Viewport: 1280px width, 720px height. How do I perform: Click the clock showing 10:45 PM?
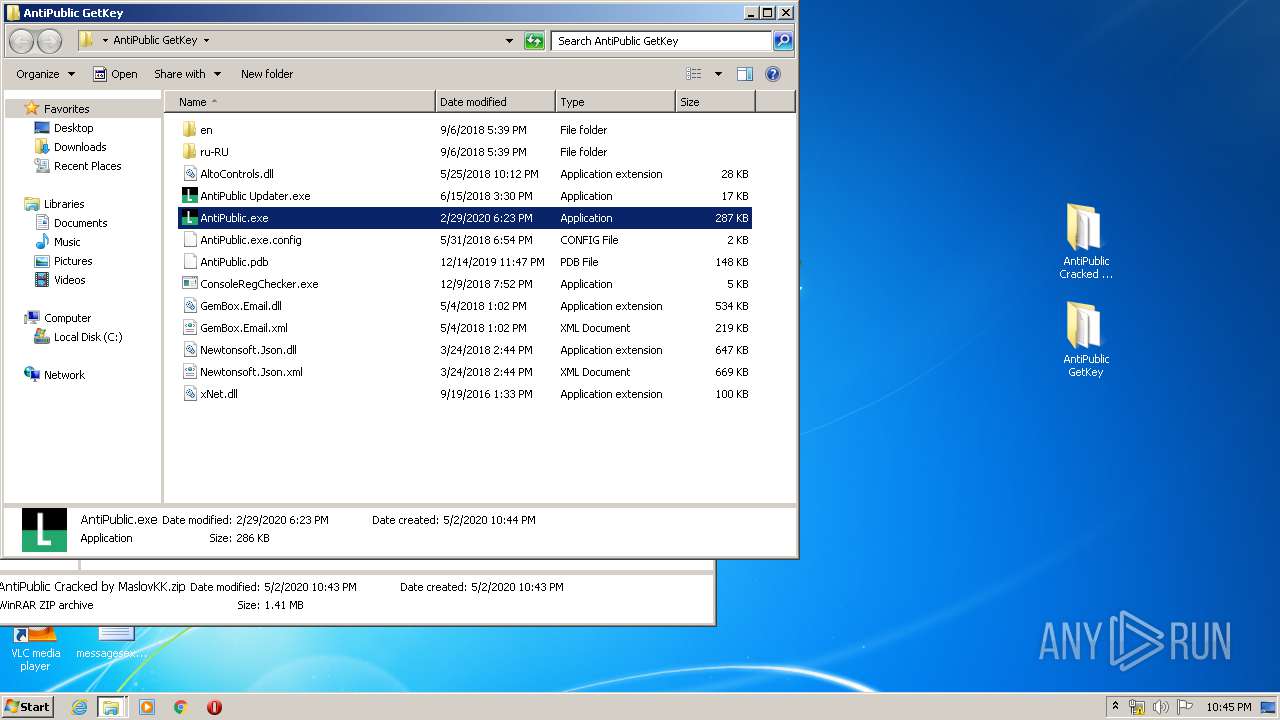click(1228, 707)
